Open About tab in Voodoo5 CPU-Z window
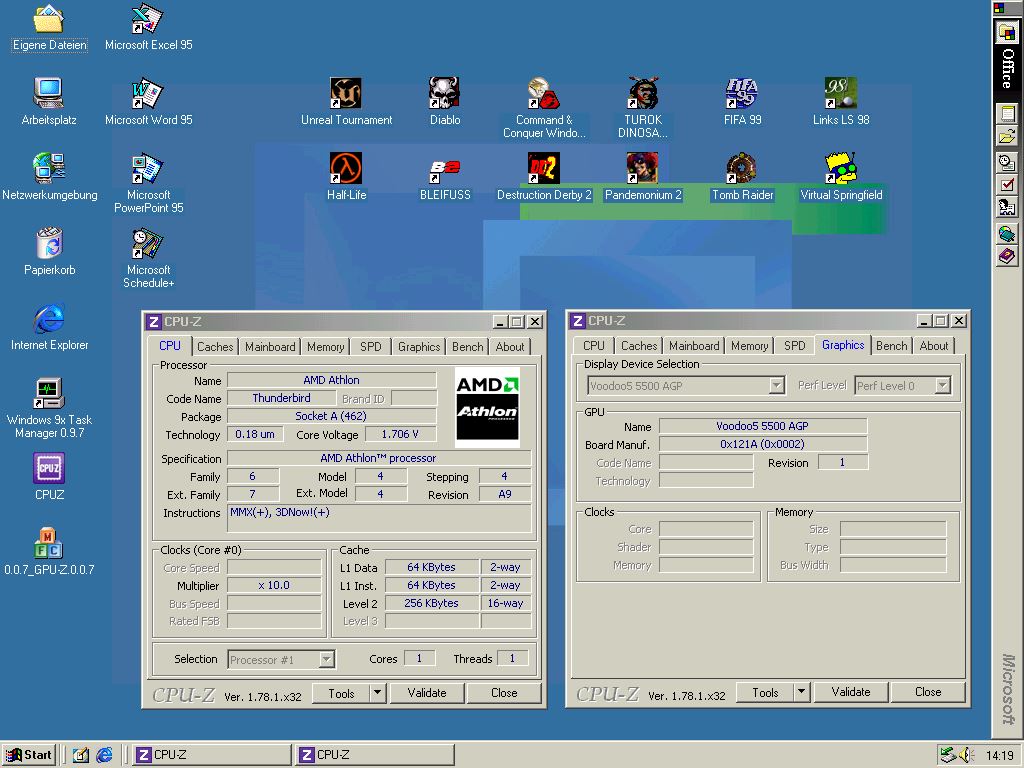This screenshot has height=768, width=1024. 934,346
